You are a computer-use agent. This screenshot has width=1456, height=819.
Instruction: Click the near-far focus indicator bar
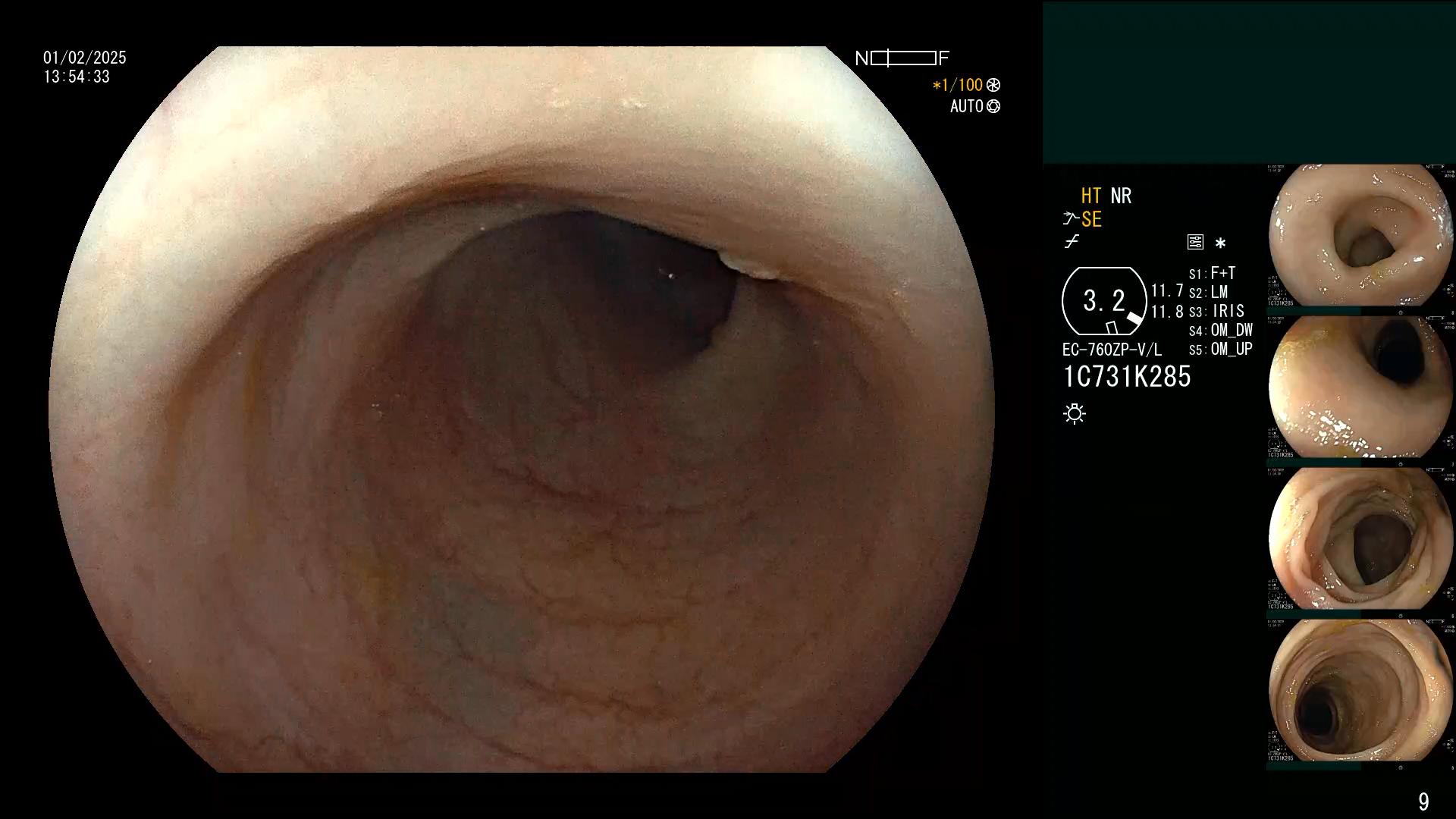(902, 58)
